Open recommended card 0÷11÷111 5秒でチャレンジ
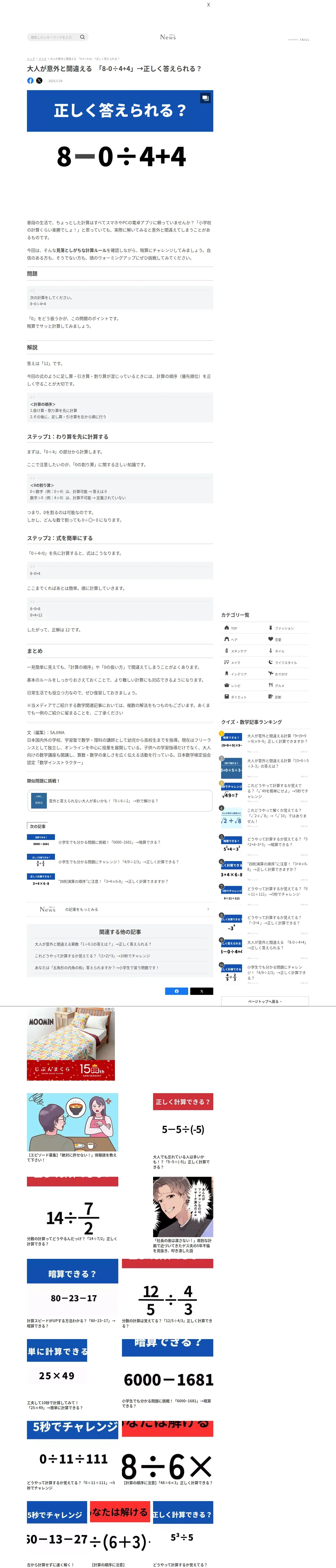The width and height of the screenshot is (336, 1568). [x=72, y=1456]
